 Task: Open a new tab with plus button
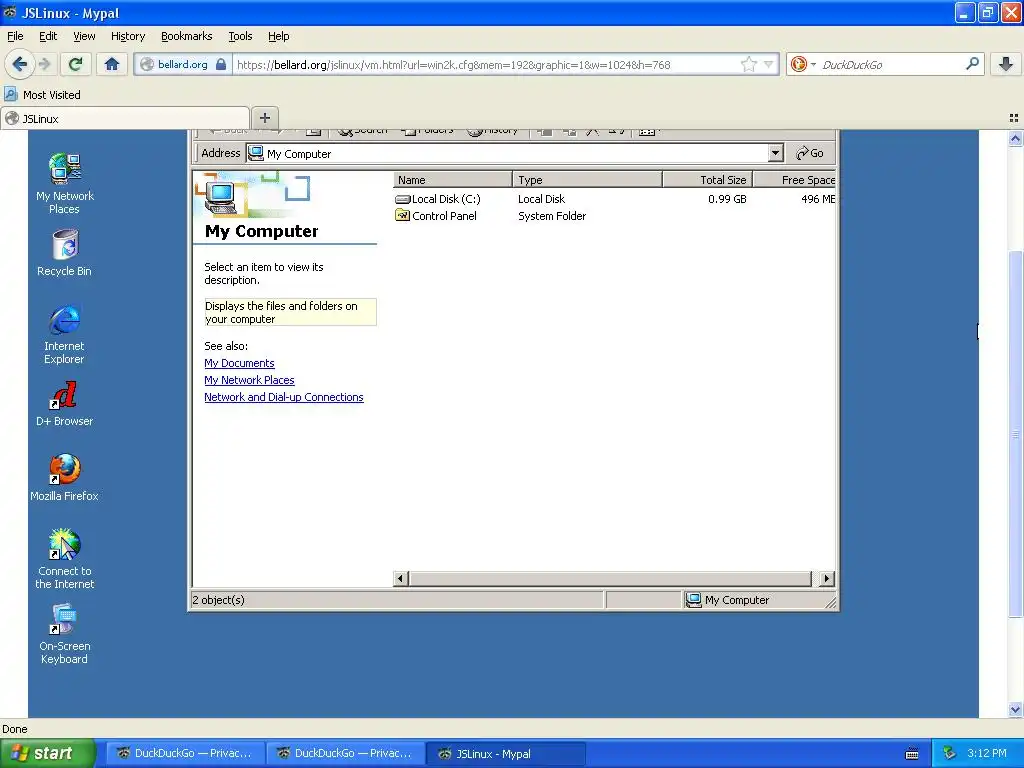(264, 118)
